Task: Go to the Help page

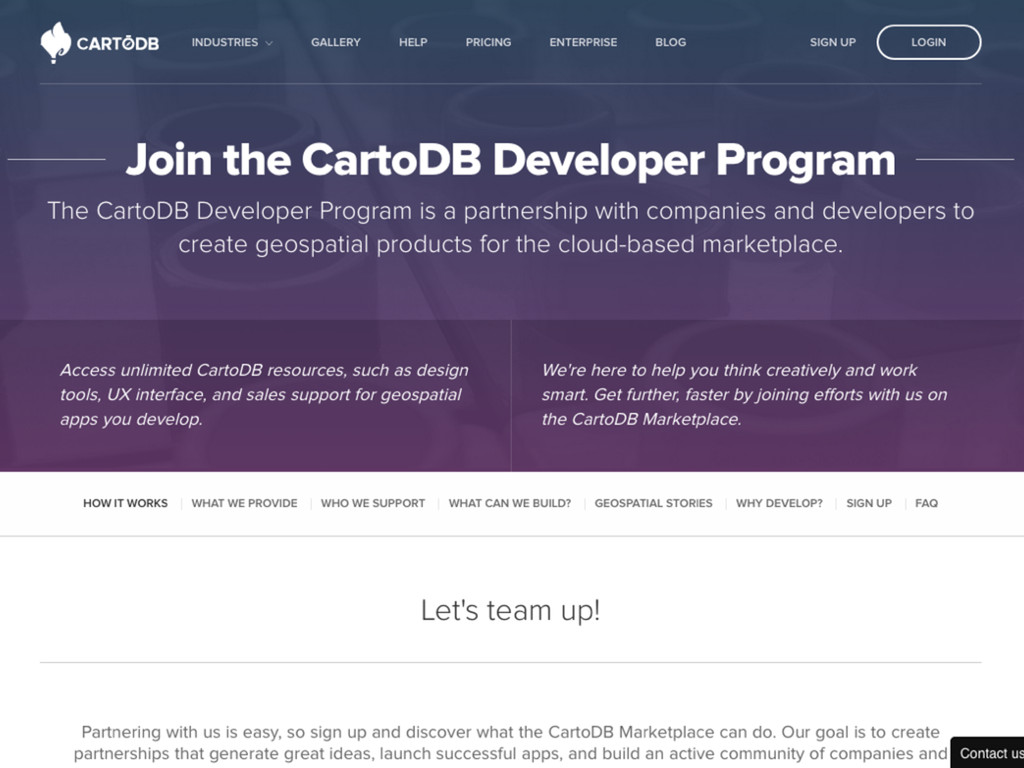Action: click(x=413, y=42)
